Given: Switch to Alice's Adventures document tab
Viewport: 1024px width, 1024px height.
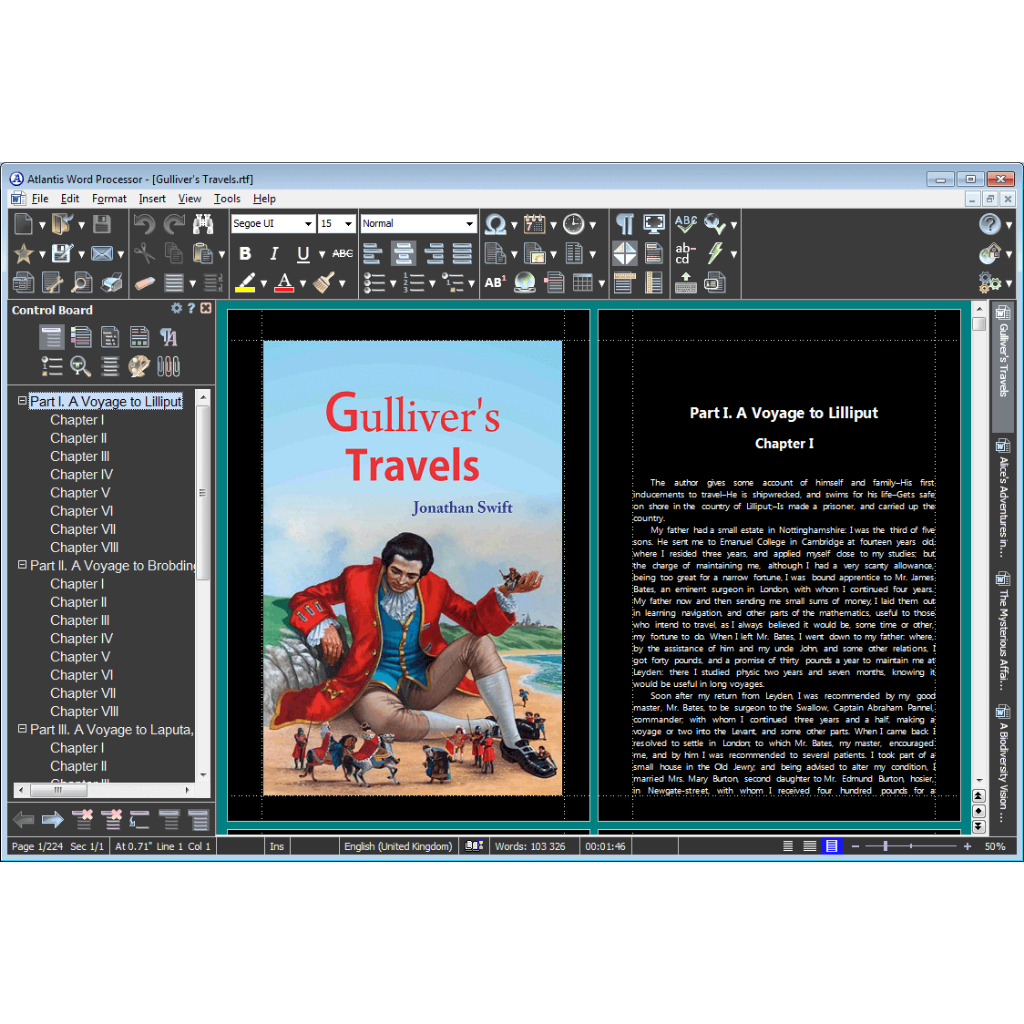Looking at the screenshot, I should click(1002, 498).
